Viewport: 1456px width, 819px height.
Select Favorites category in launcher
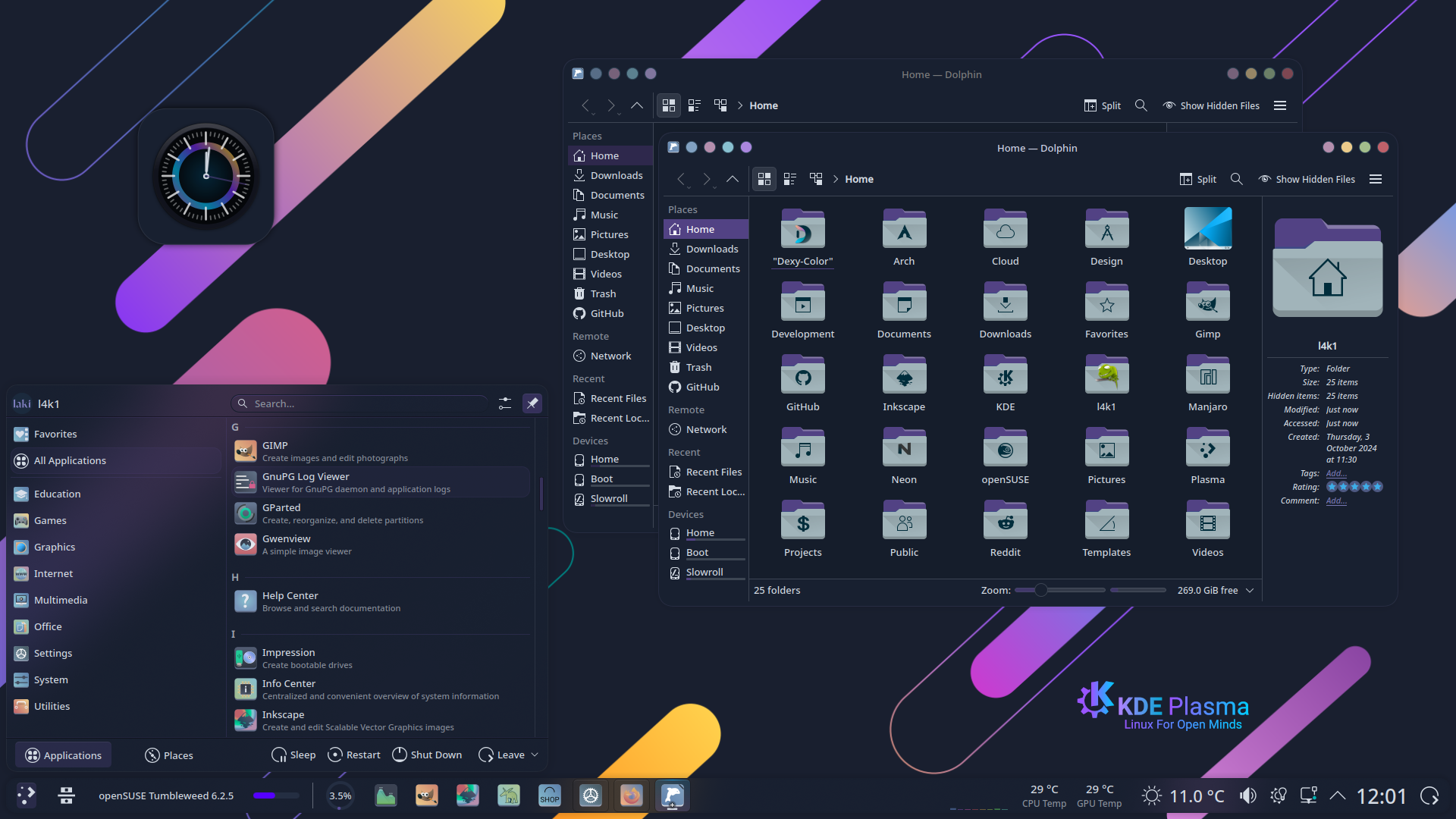(117, 434)
